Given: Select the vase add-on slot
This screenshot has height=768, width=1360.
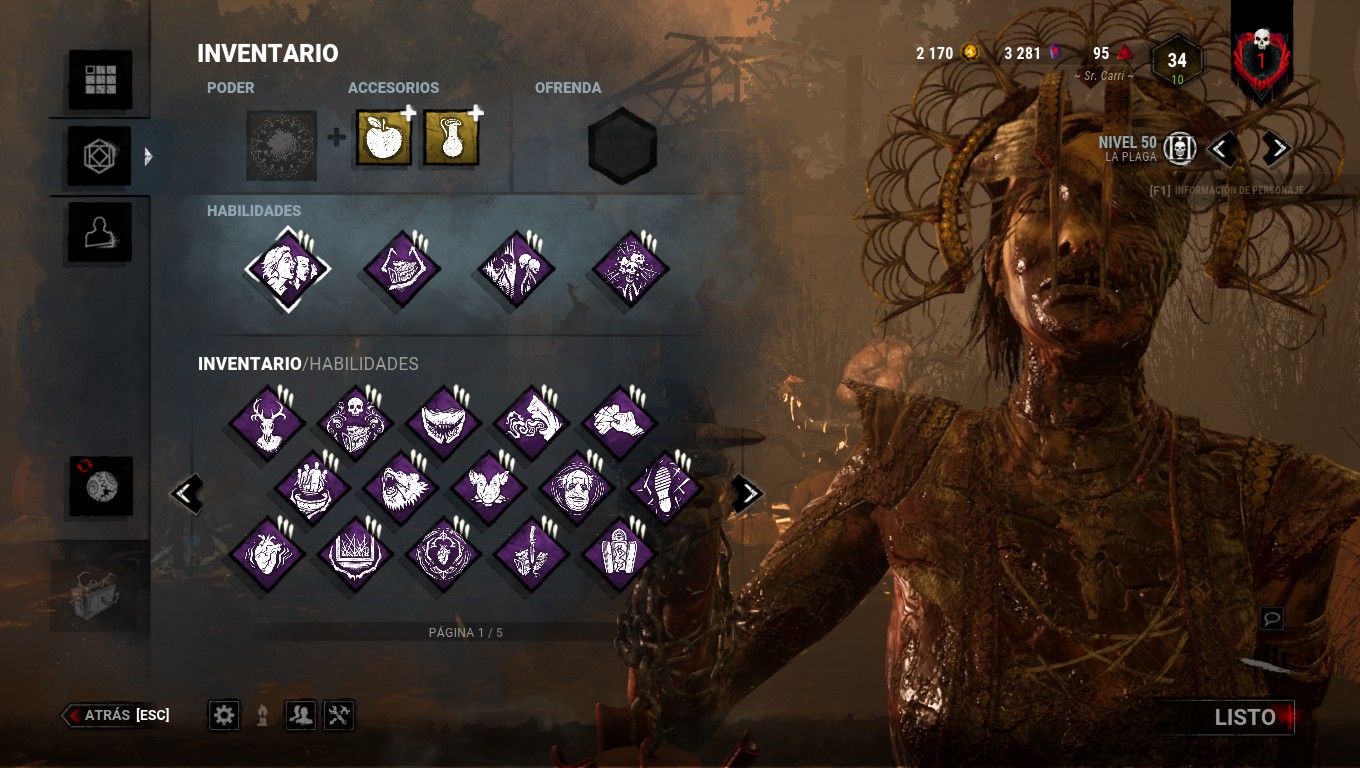Looking at the screenshot, I should point(451,138).
